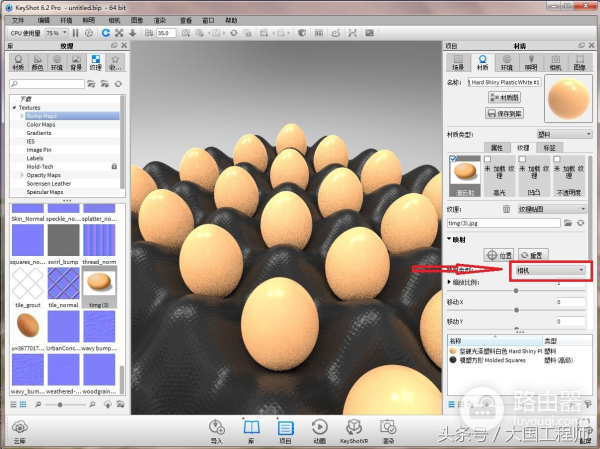
Task: Browse for texture file with folder icon
Action: (x=568, y=223)
